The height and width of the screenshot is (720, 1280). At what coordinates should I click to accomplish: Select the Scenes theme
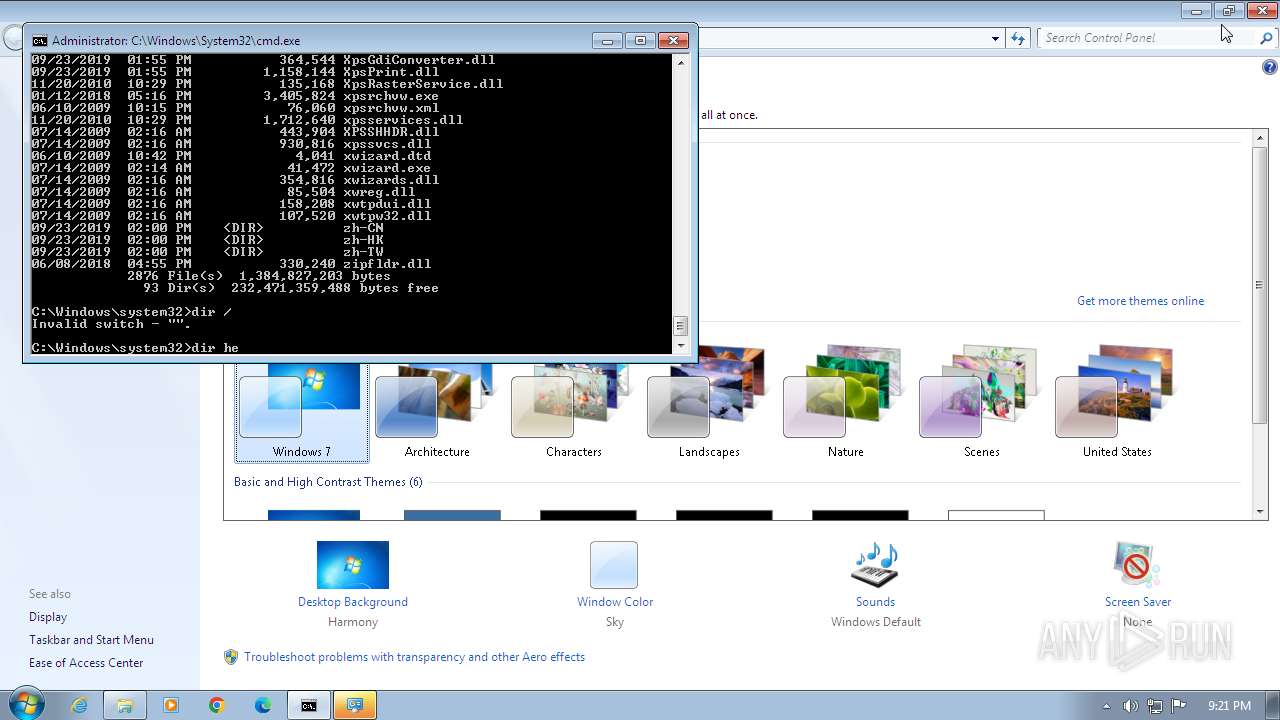tap(981, 402)
